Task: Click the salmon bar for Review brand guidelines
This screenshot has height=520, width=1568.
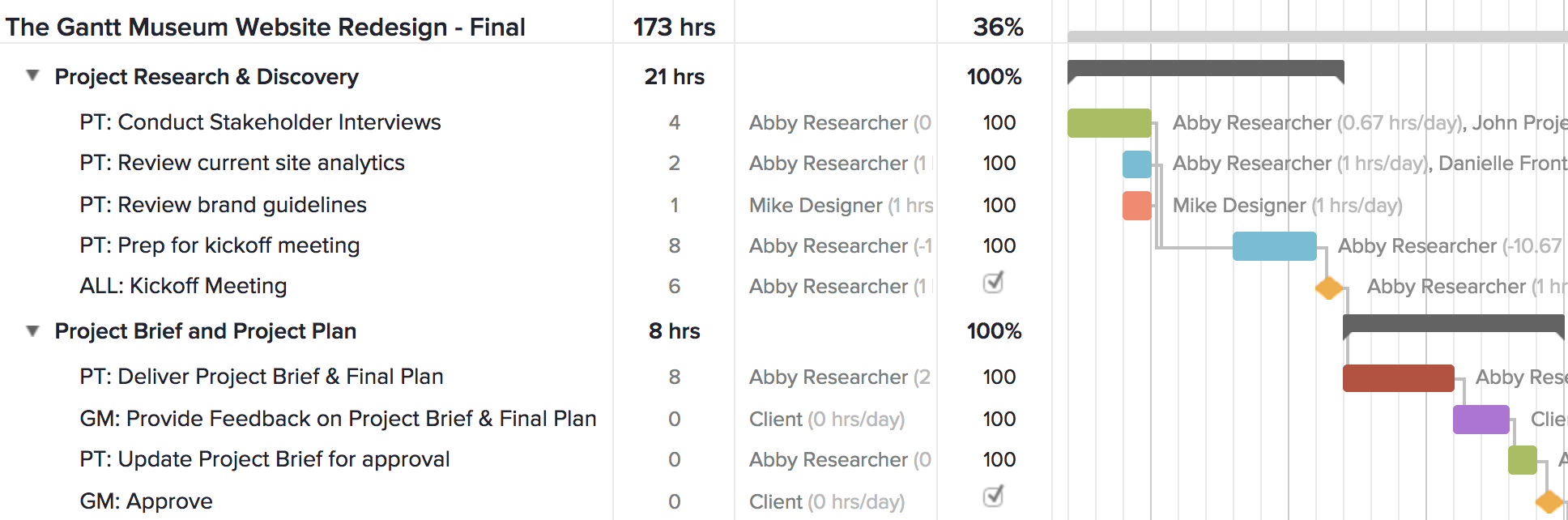Action: coord(1136,205)
